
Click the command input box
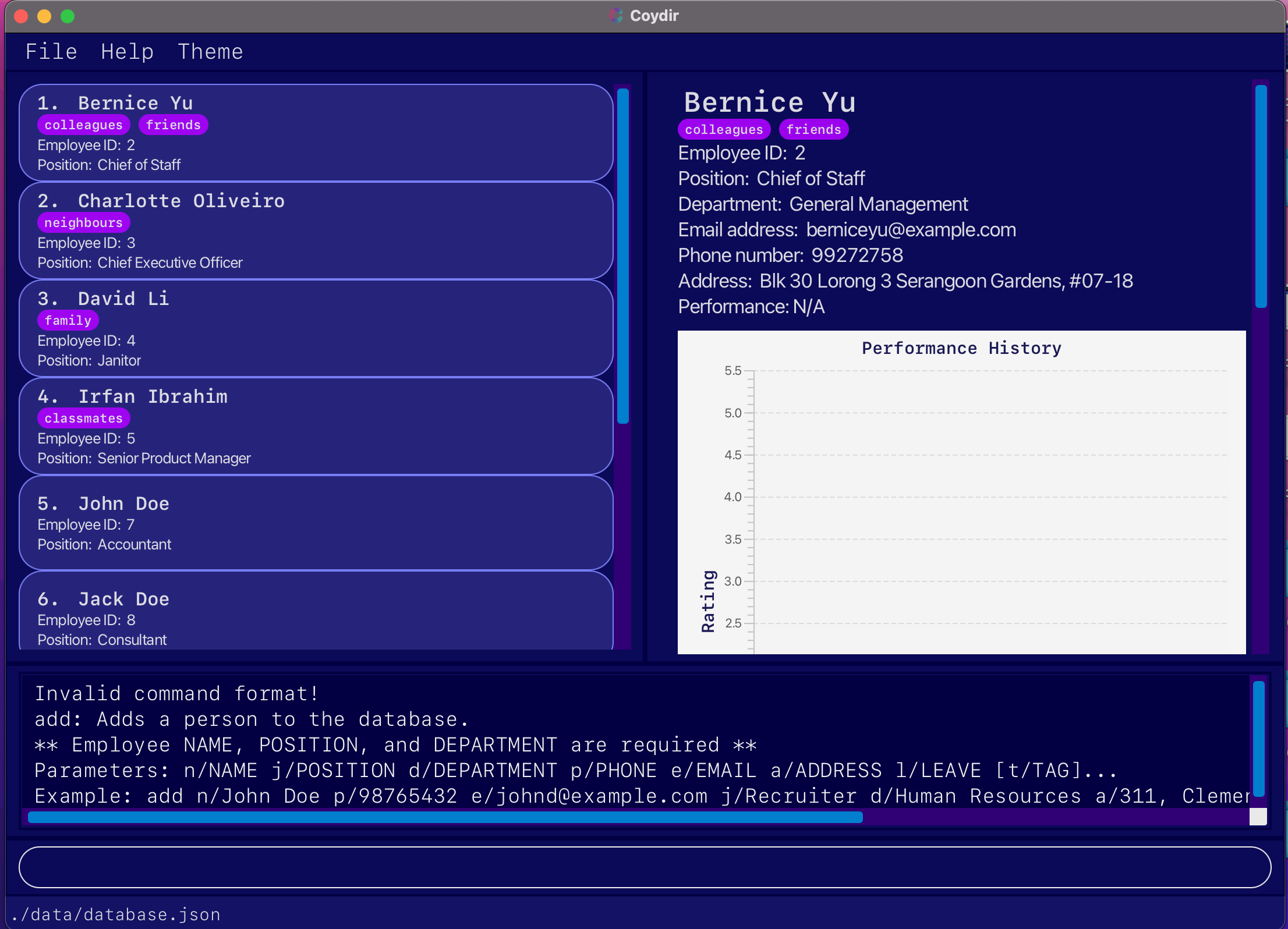[x=644, y=867]
